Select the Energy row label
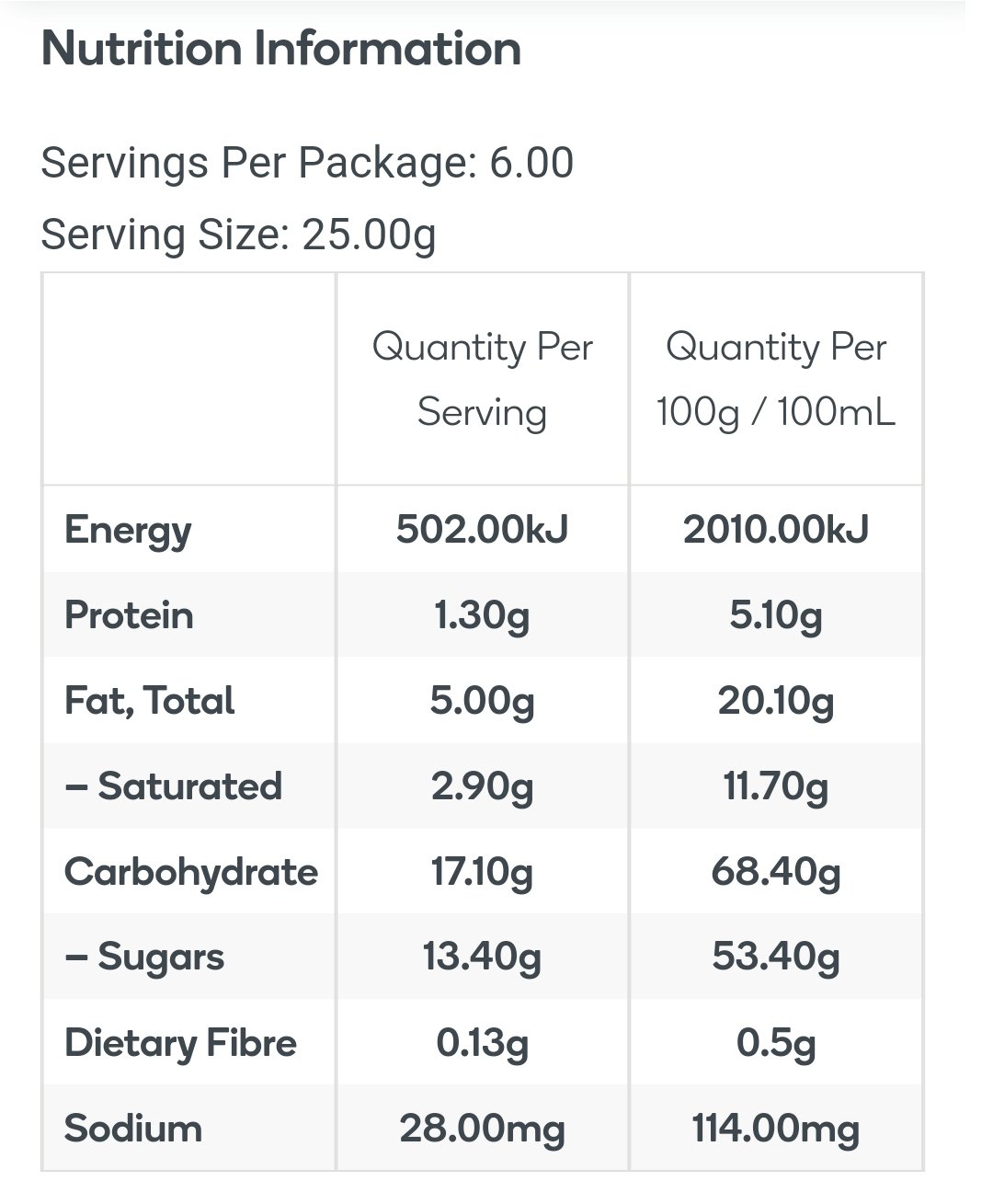993x1204 pixels. 128,530
